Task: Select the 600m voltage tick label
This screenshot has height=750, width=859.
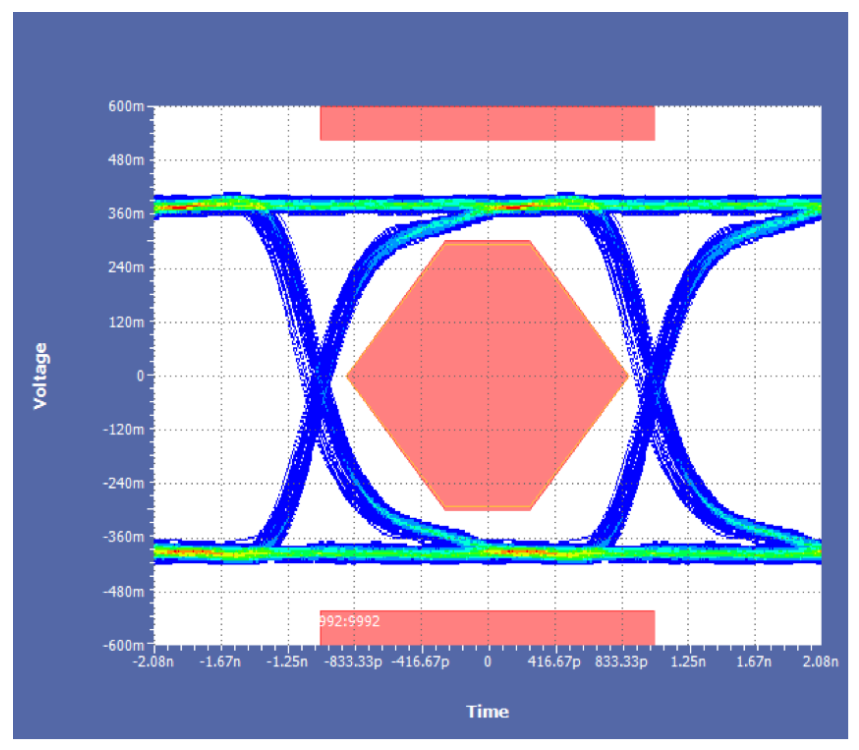Action: point(130,106)
